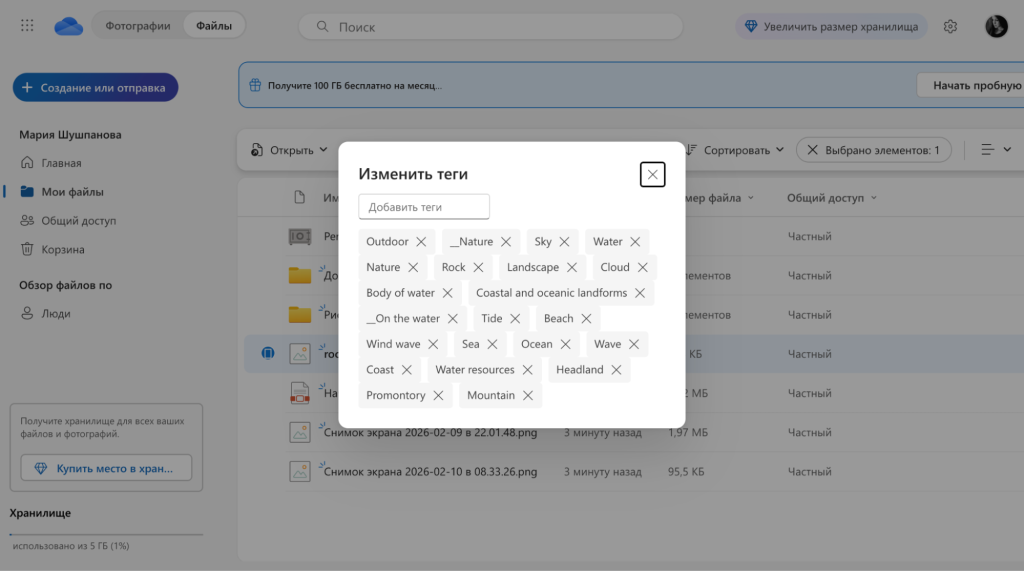Screen dimensions: 1024x571
Task: Close the Изменить теги dialog
Action: click(652, 175)
